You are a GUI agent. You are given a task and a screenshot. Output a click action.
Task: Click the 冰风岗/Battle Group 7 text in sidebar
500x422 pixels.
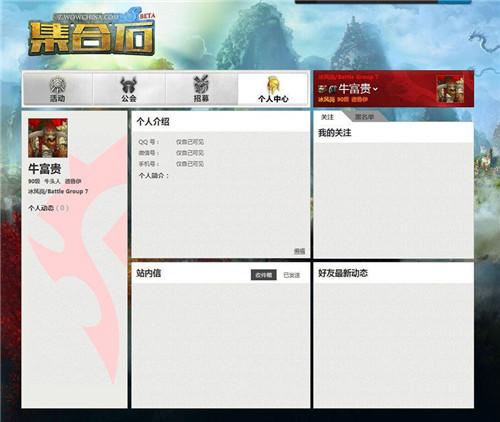58,191
